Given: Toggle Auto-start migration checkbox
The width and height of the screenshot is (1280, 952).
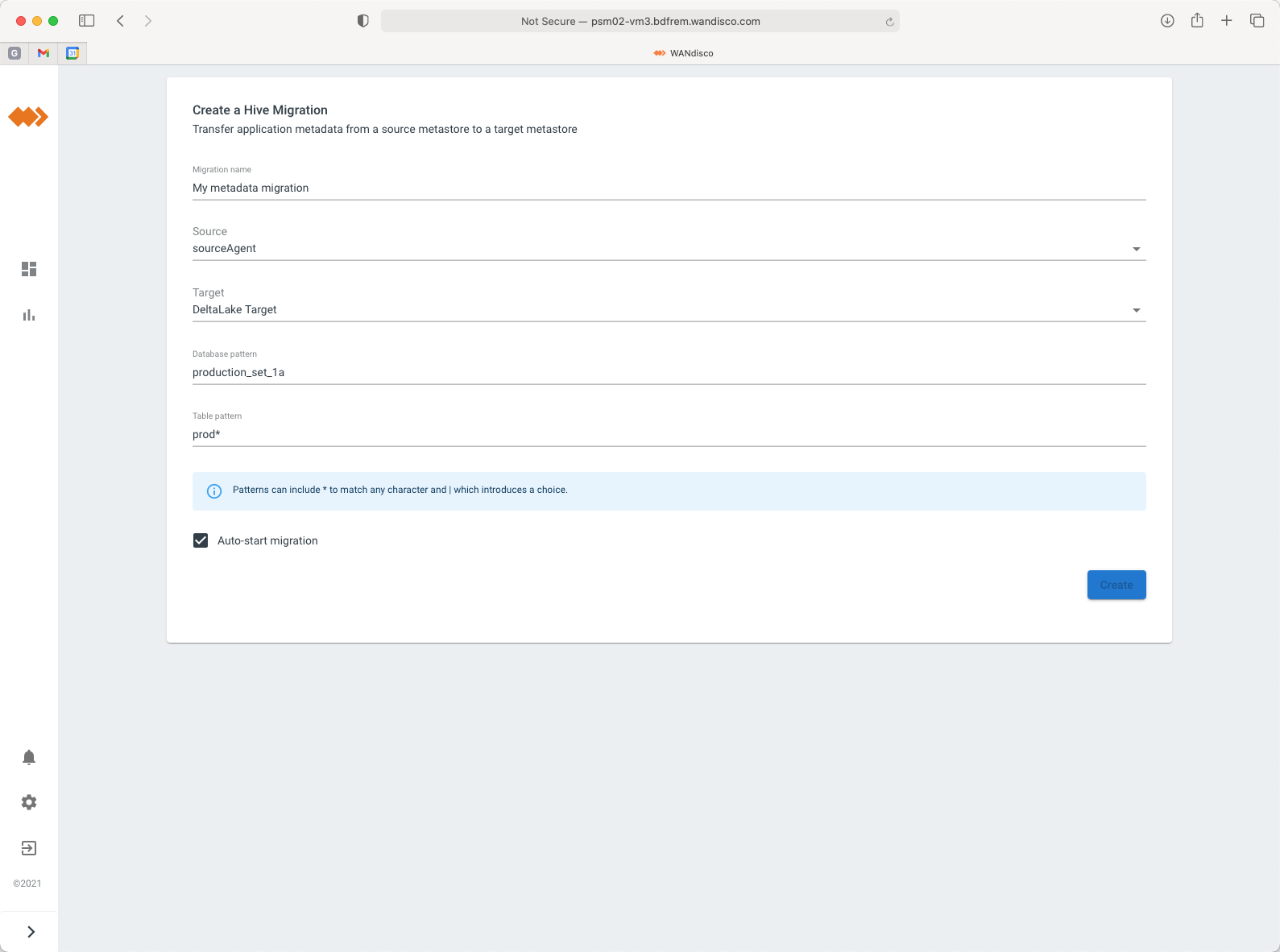Looking at the screenshot, I should [201, 540].
